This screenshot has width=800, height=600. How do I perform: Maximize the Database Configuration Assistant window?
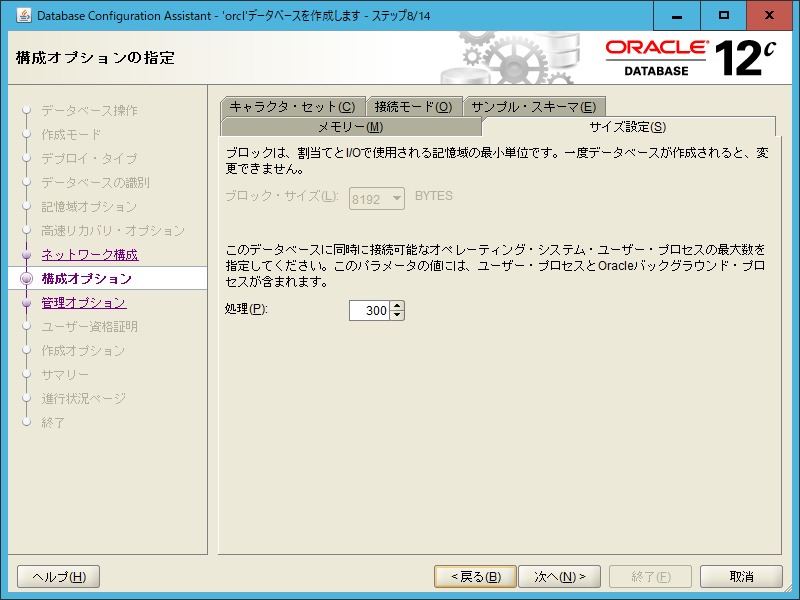pos(723,15)
